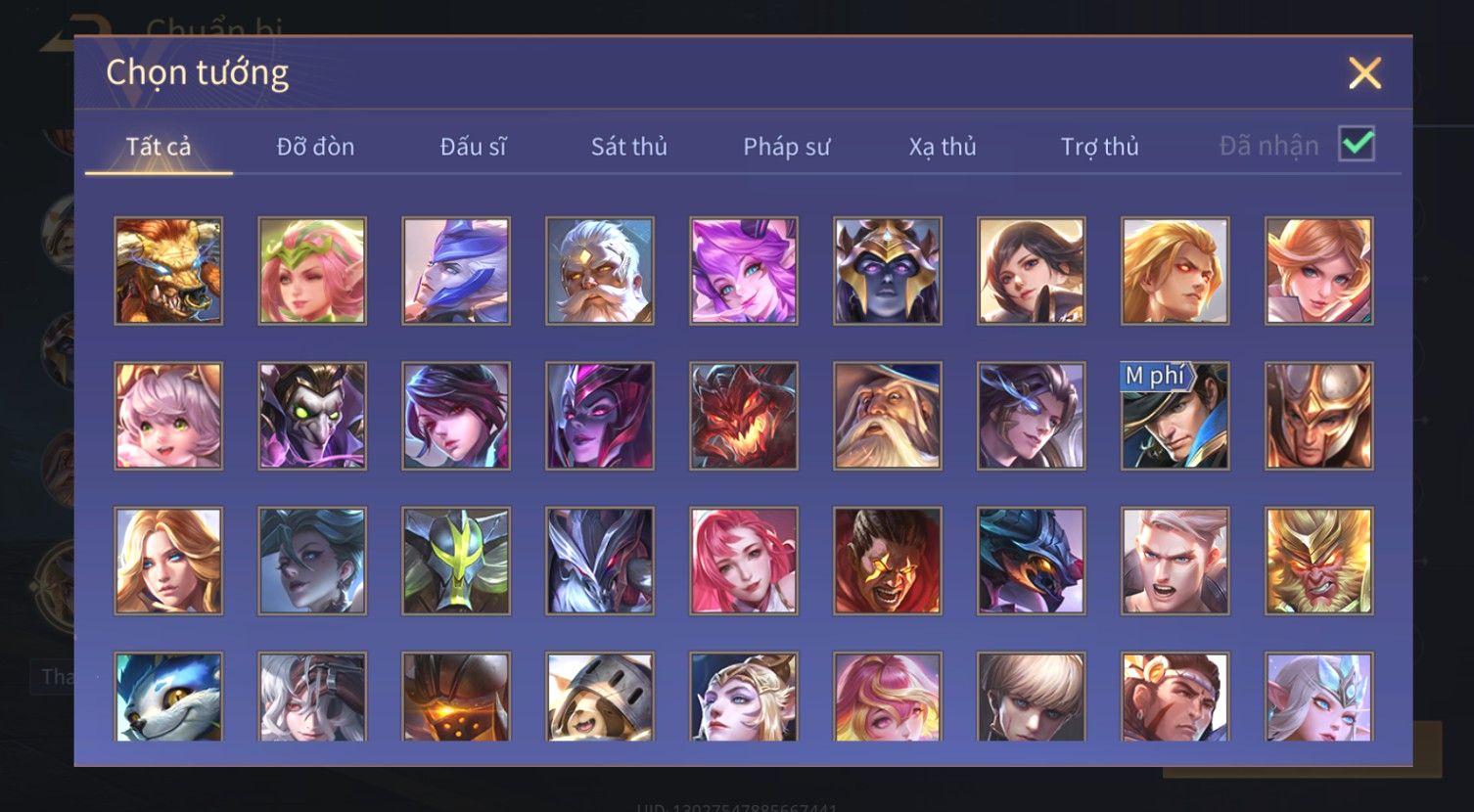Switch to the Đấu sĩ tab
The height and width of the screenshot is (812, 1474).
coord(473,147)
